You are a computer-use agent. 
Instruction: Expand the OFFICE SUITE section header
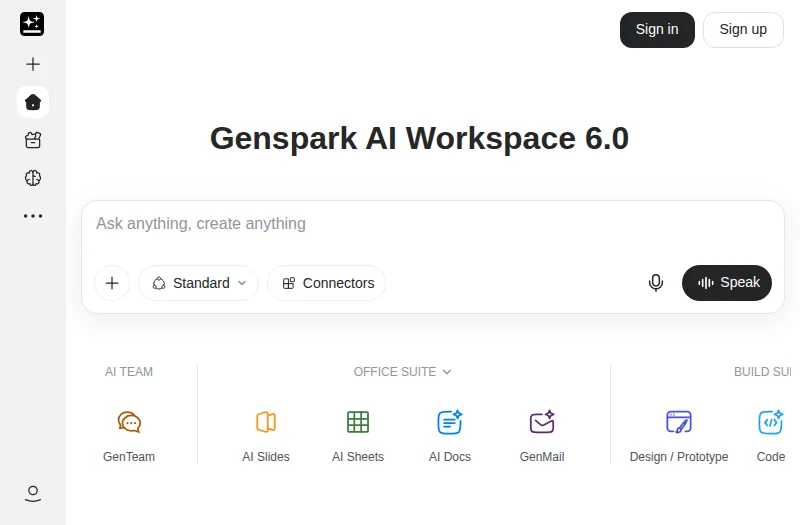(x=403, y=372)
